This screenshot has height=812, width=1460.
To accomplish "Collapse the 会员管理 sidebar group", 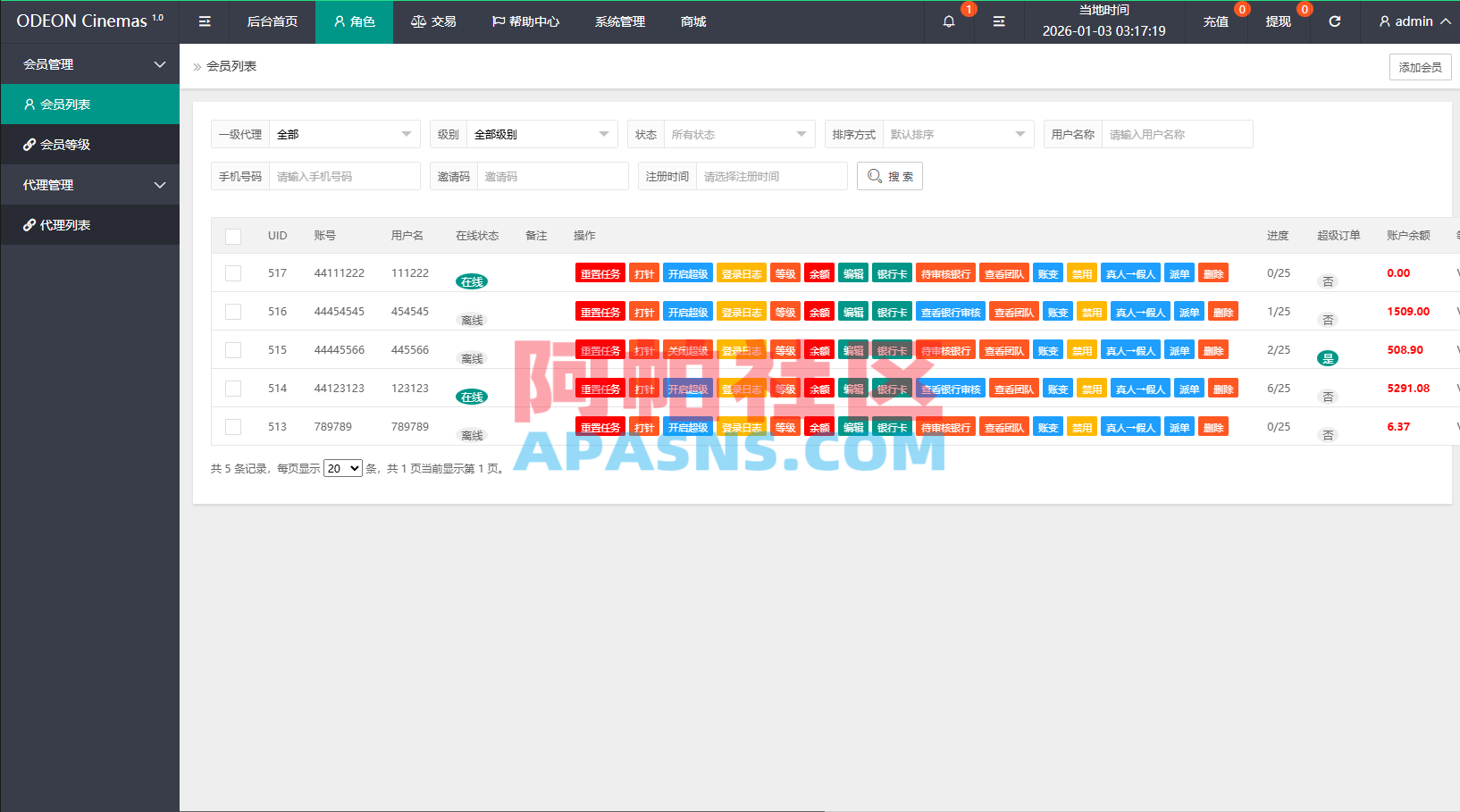I will [x=89, y=64].
